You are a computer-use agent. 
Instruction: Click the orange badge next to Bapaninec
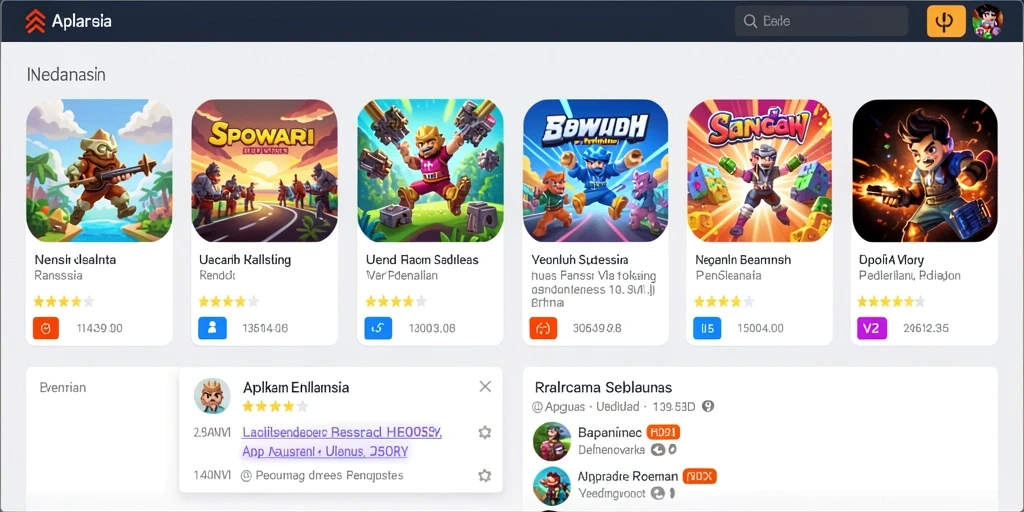point(664,432)
